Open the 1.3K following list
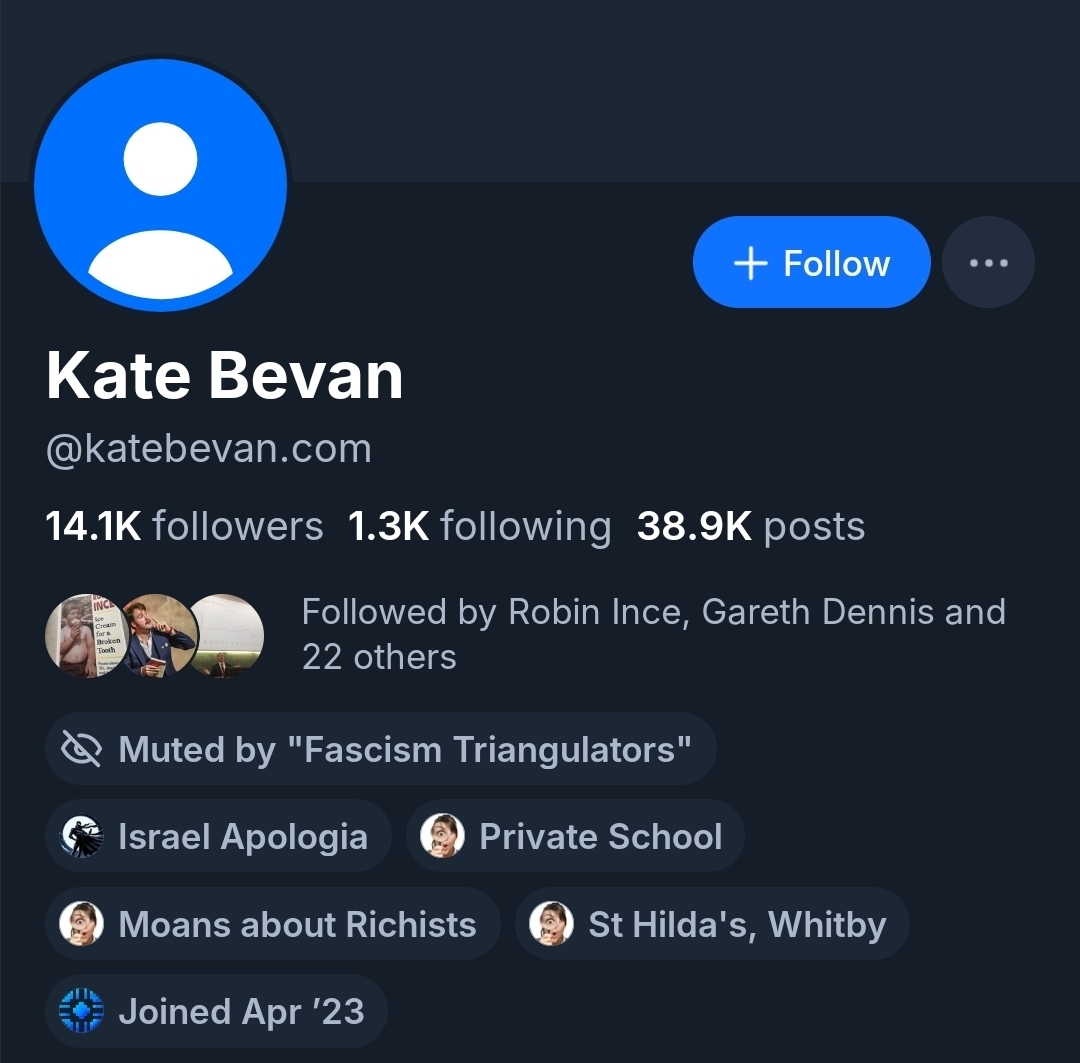Viewport: 1080px width, 1063px height. coord(479,526)
